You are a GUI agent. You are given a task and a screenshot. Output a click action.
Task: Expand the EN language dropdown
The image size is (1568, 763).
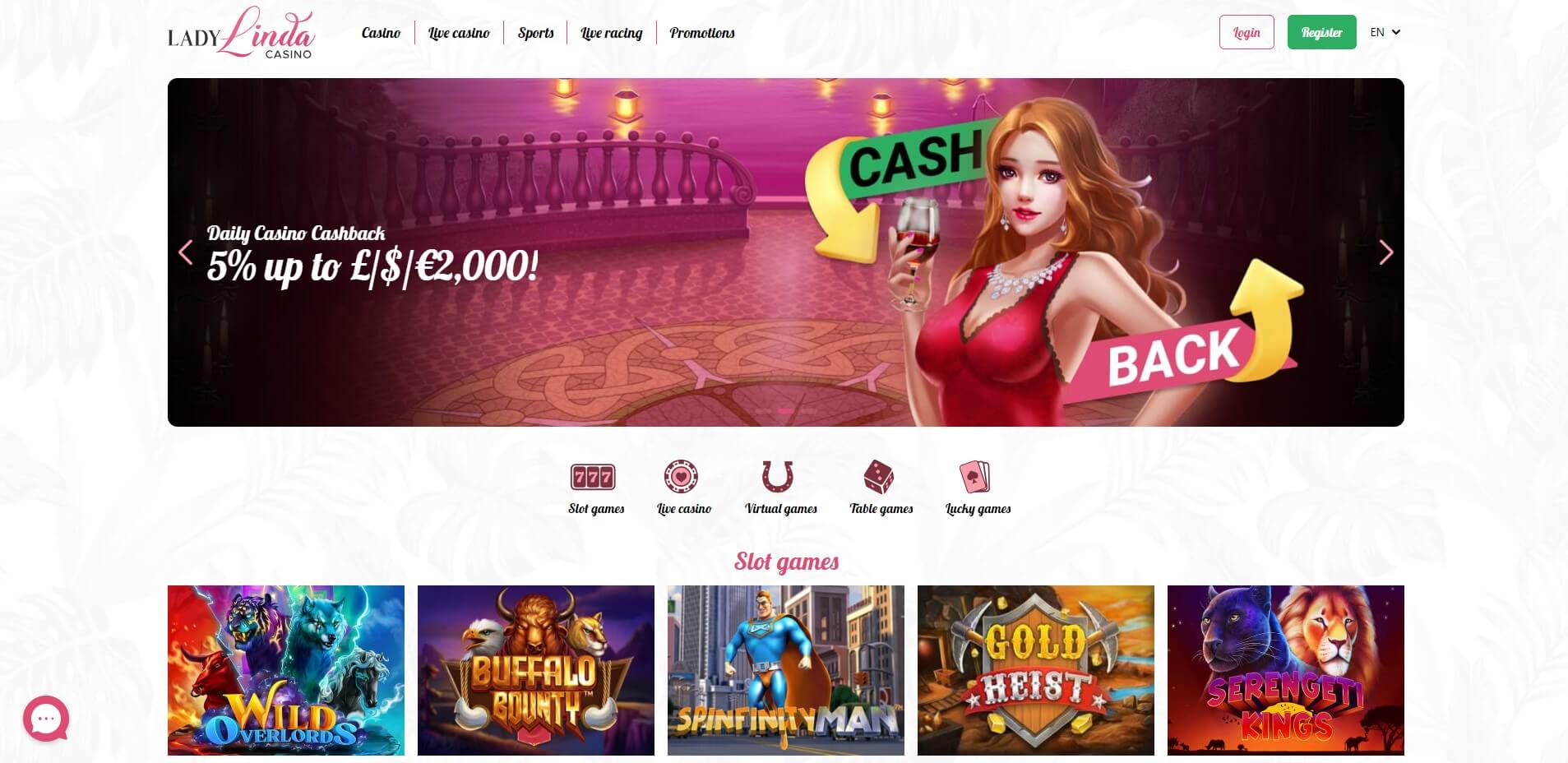1385,32
